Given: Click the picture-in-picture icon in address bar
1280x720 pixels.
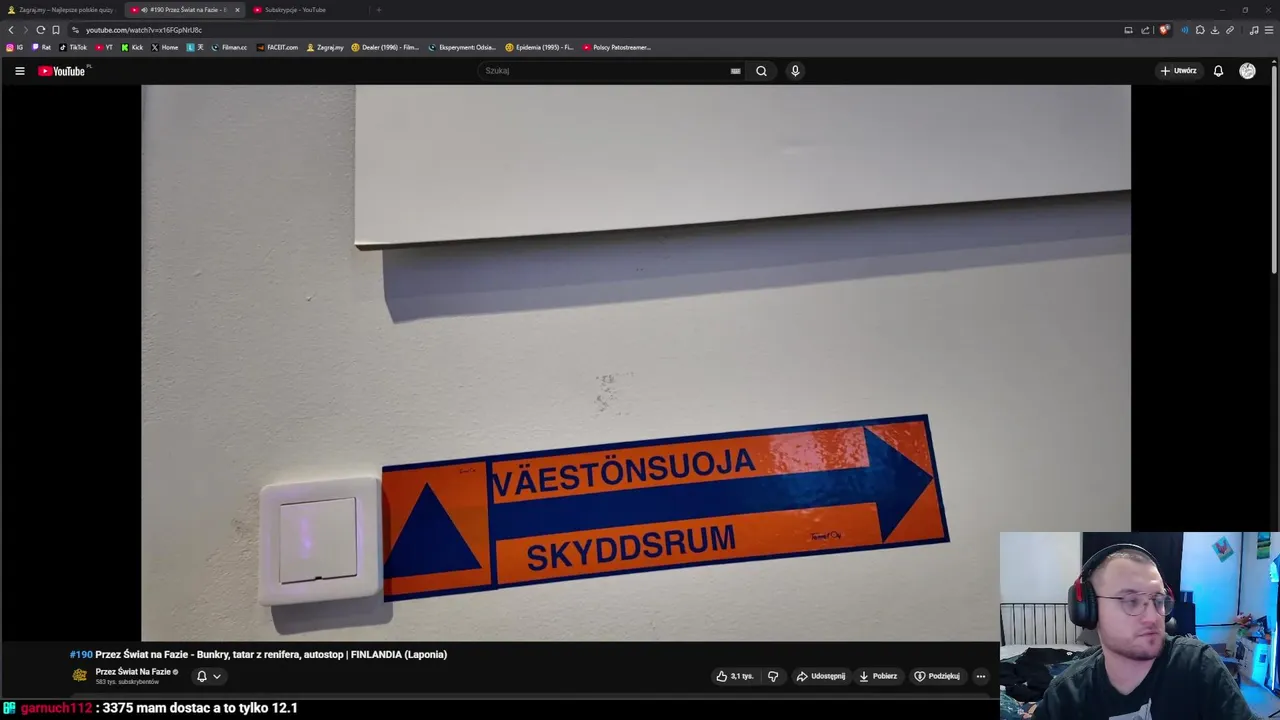Looking at the screenshot, I should (x=1128, y=30).
